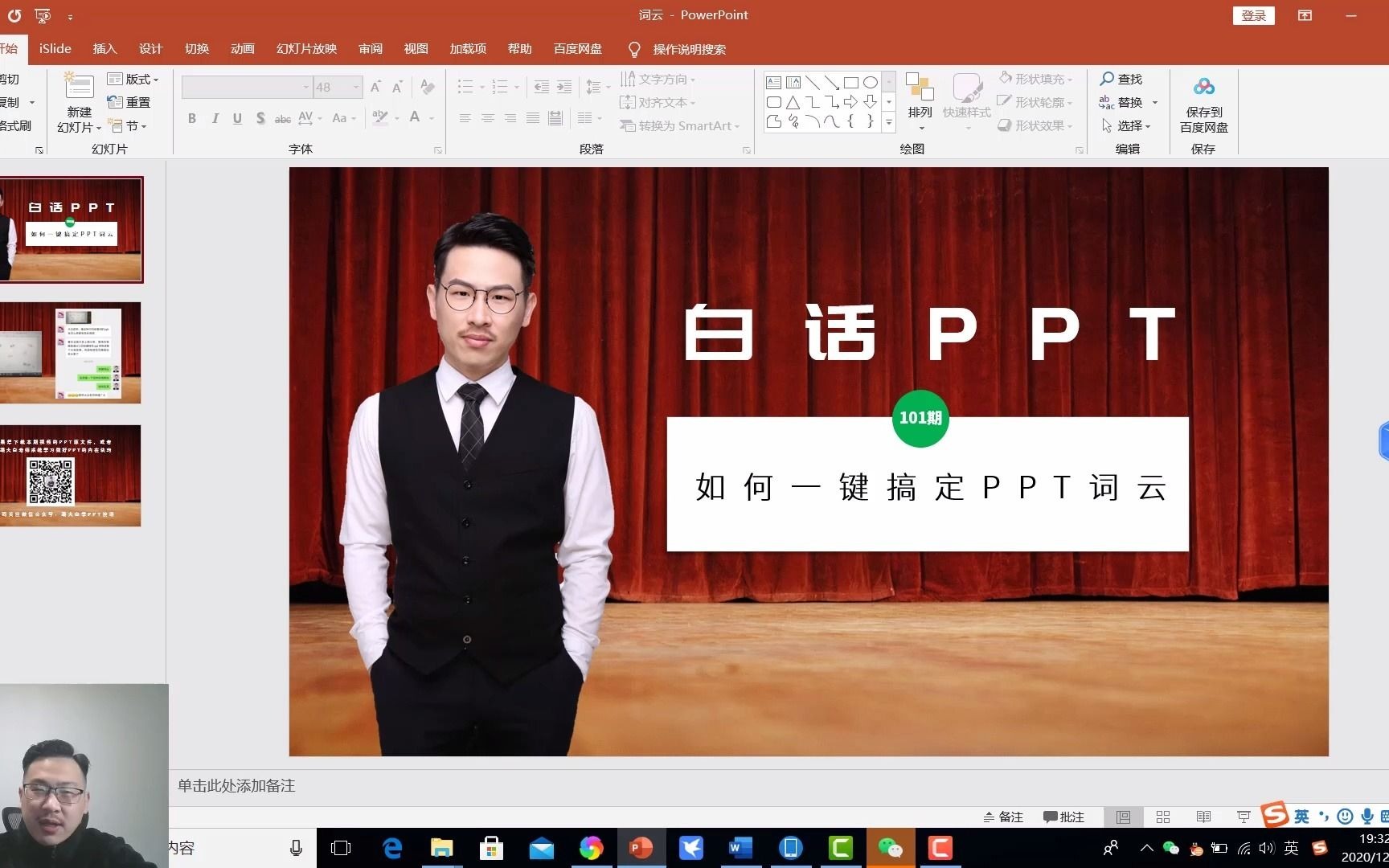The image size is (1389, 868).
Task: Click Convert to SmartArt button
Action: pos(679,126)
